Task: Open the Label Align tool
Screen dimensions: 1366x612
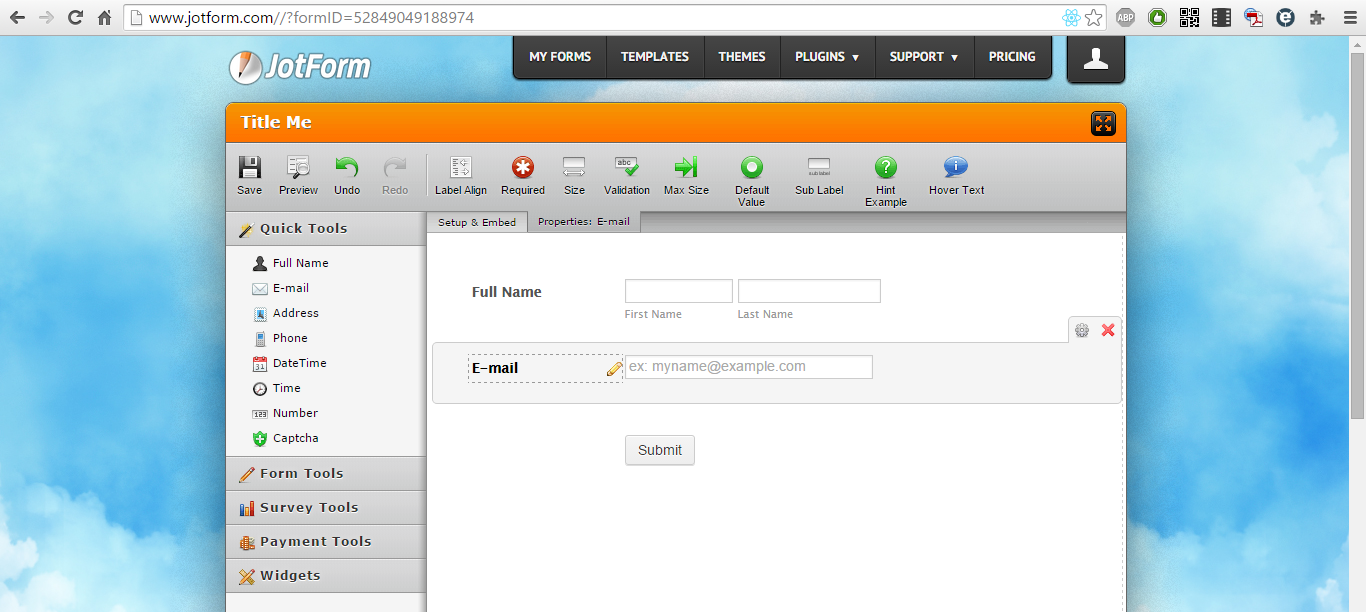Action: pyautogui.click(x=461, y=168)
